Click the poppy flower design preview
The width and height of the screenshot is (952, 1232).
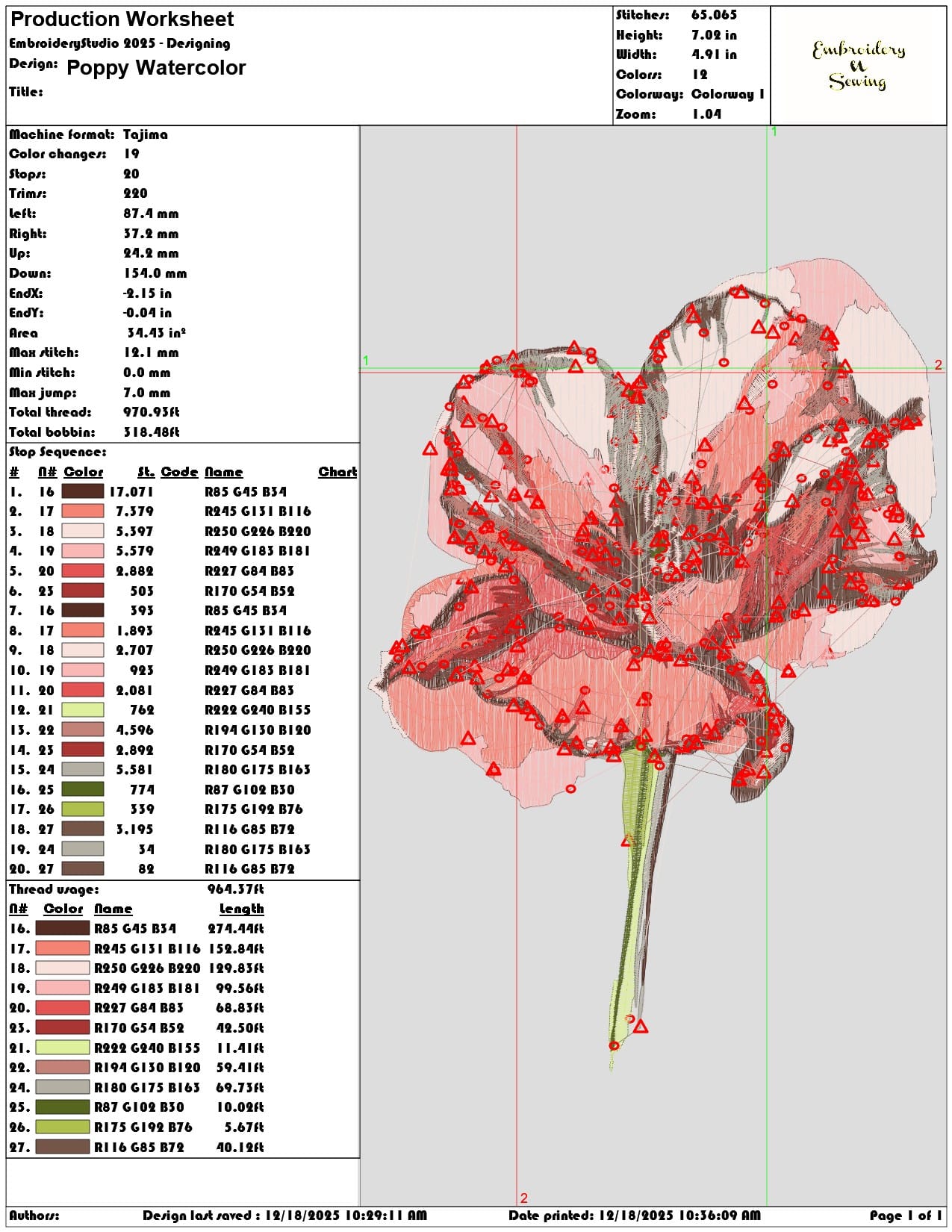(653, 665)
